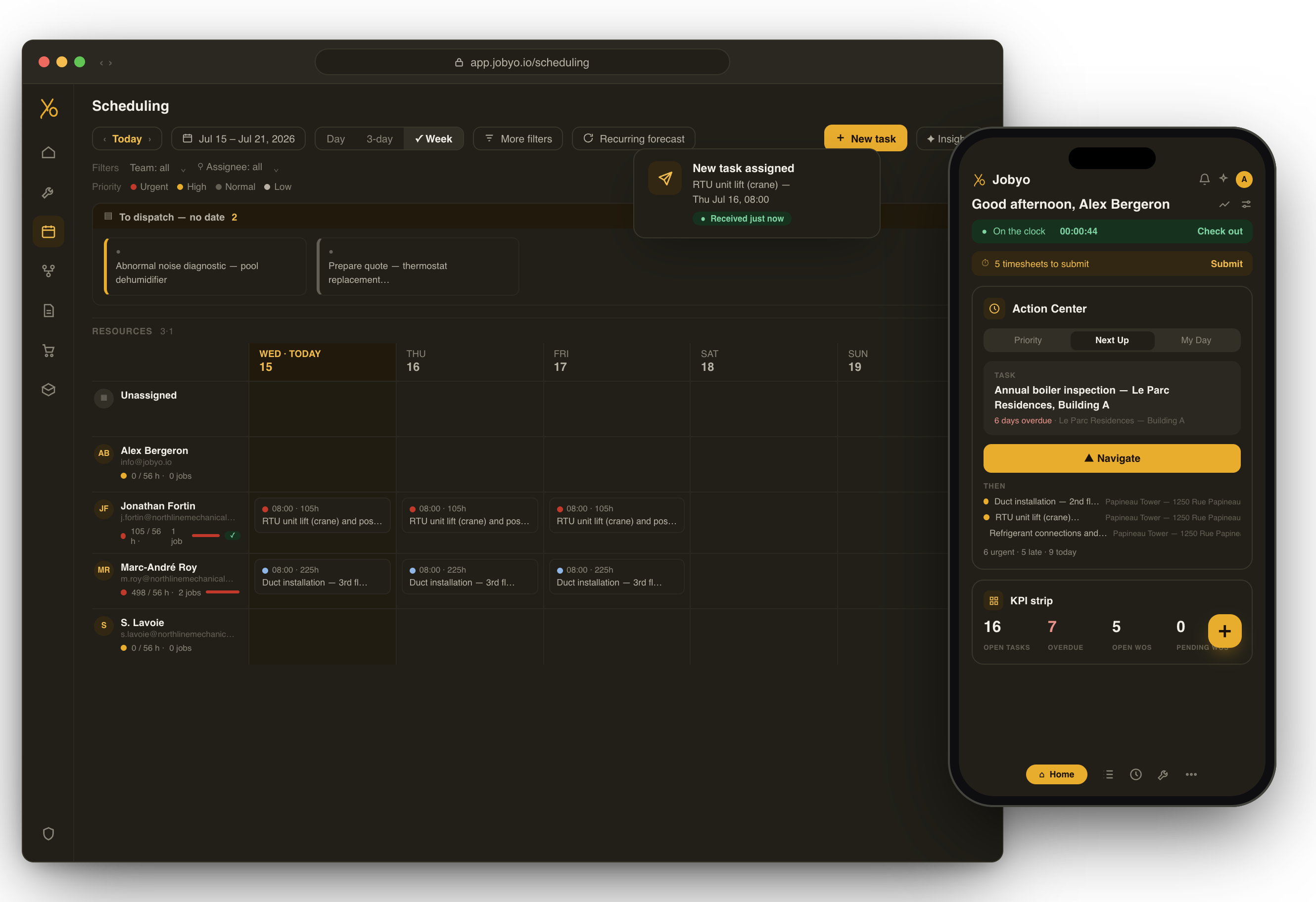Click the browser forward arrow

110,63
